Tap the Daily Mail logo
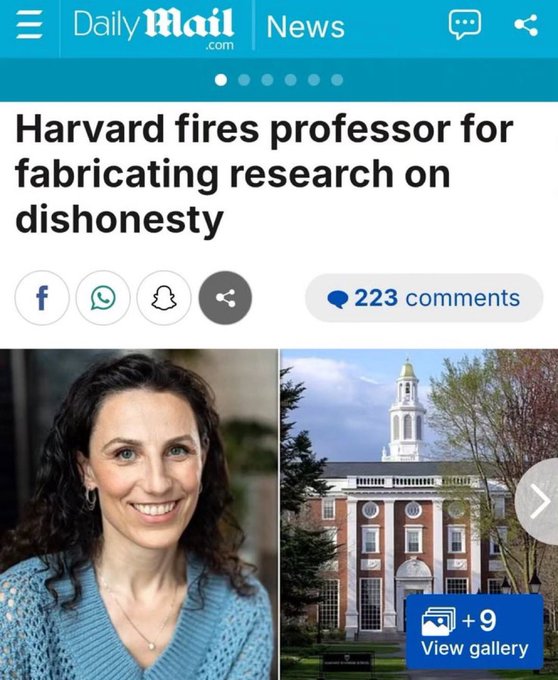Screen dimensions: 558x680 click(153, 28)
